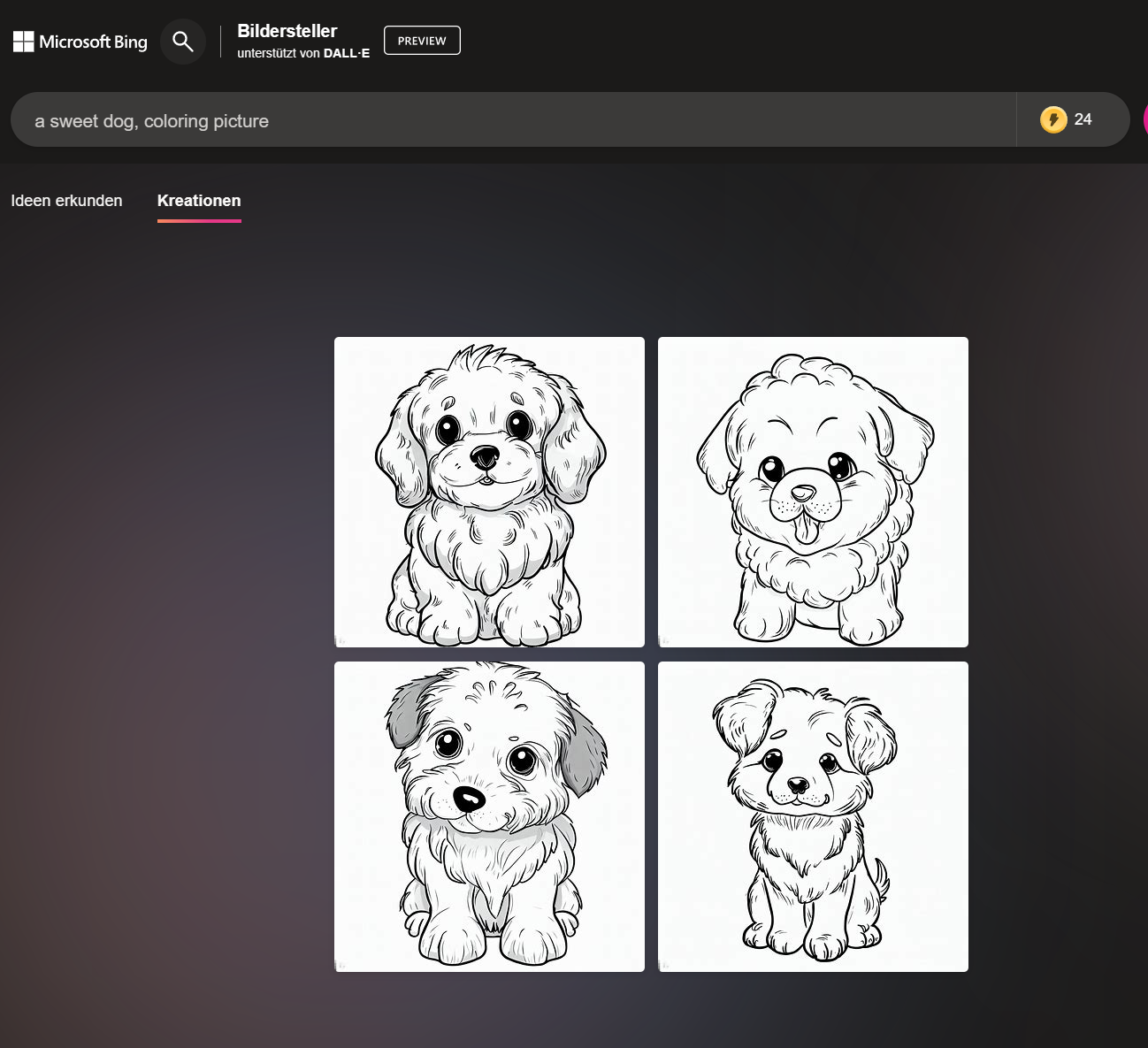Click the corner watermark on the top-left image
The image size is (1148, 1048).
(341, 640)
